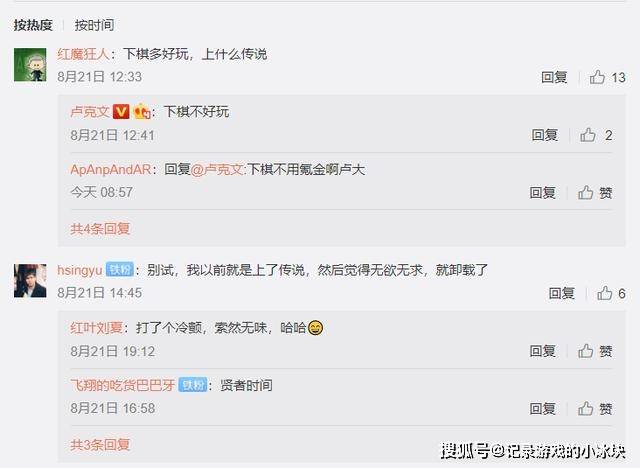Click the orange V verified badge next to 卢克文
The height and width of the screenshot is (468, 640).
click(121, 111)
